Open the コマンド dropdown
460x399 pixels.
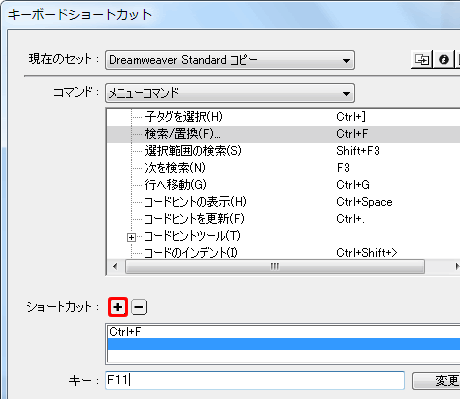230,93
